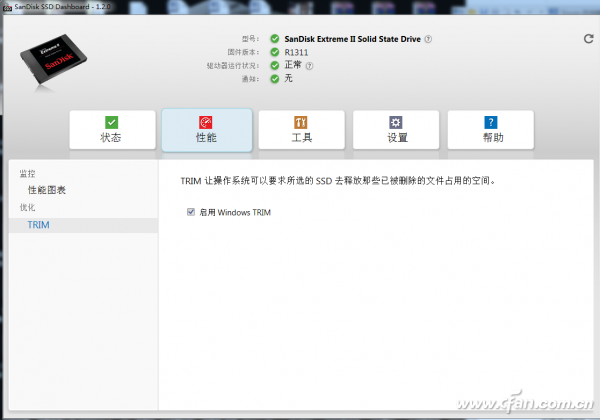Open the 状态 (Status) tab

click(112, 130)
